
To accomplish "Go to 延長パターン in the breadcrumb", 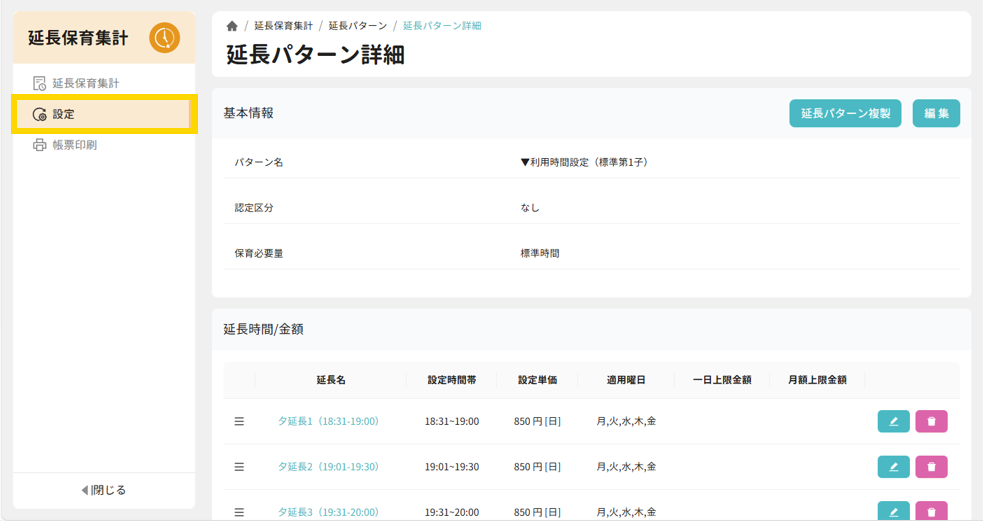I will pyautogui.click(x=357, y=26).
